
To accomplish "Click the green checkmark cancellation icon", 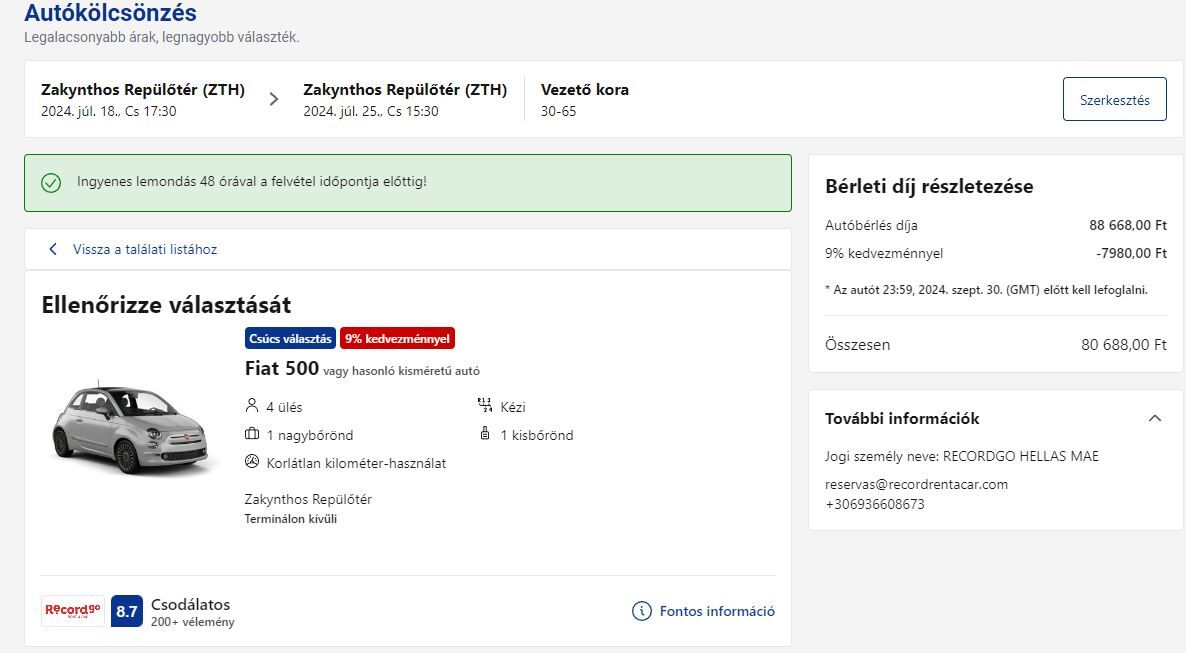I will pos(51,183).
